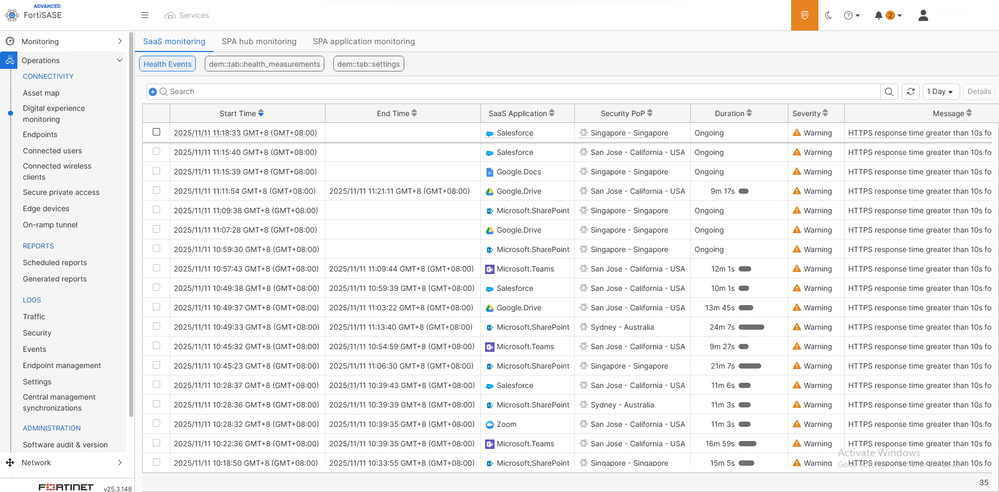Click the orange shield icon in header
Image resolution: width=999 pixels, height=492 pixels.
804,15
